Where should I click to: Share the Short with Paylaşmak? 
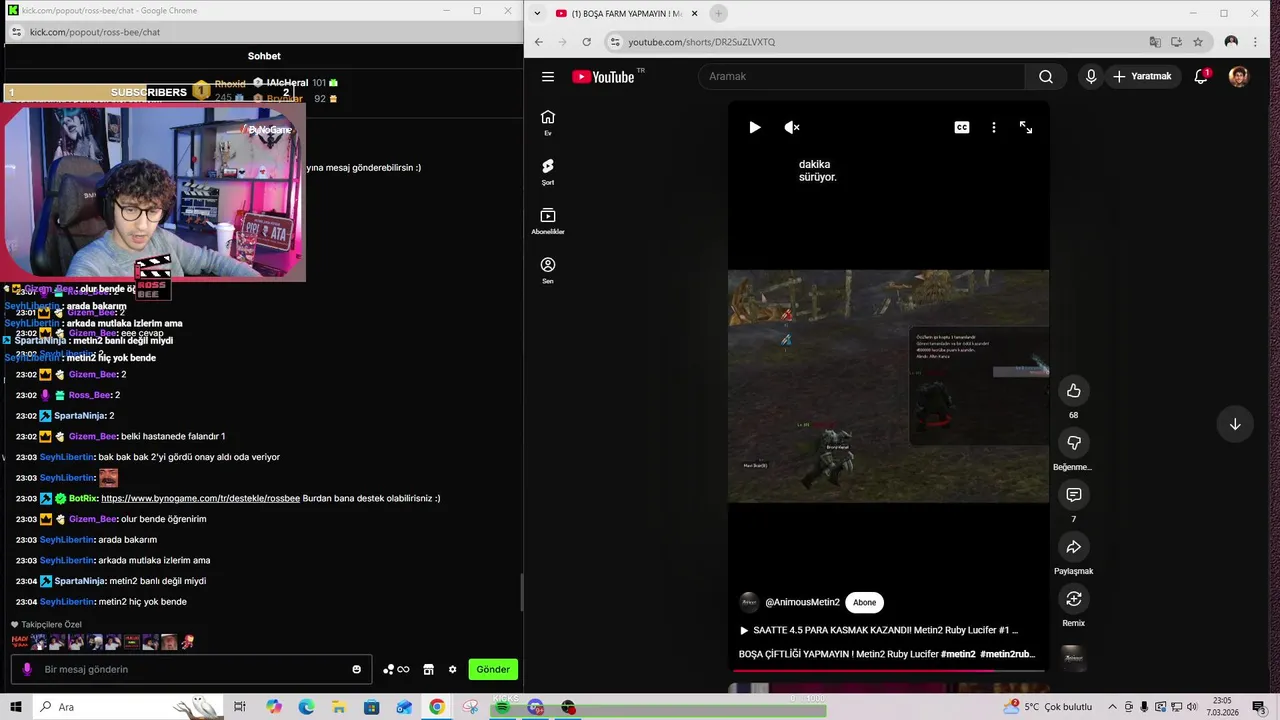point(1074,547)
